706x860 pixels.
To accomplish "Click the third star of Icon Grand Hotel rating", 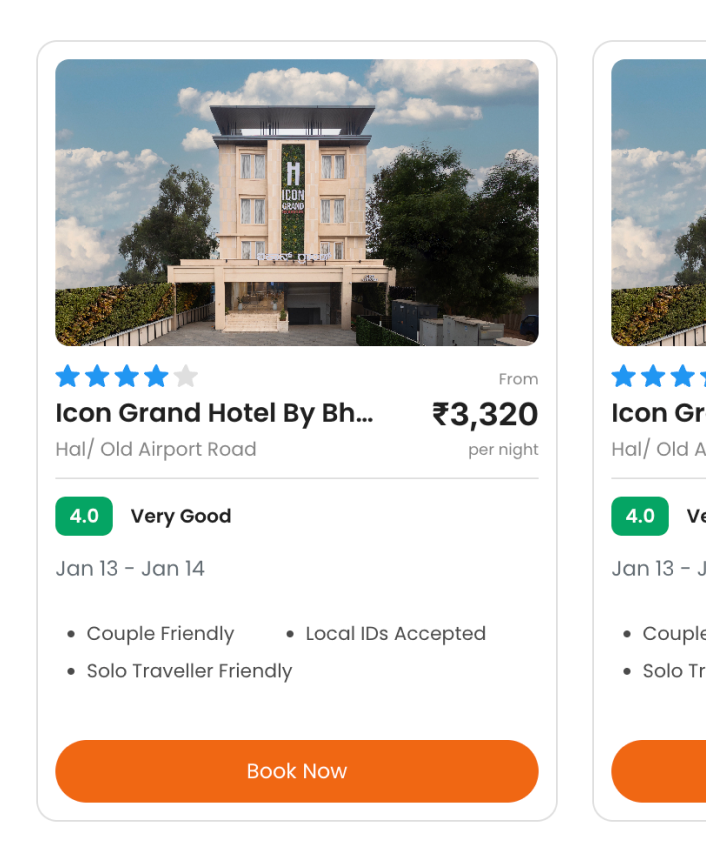I will pos(126,376).
